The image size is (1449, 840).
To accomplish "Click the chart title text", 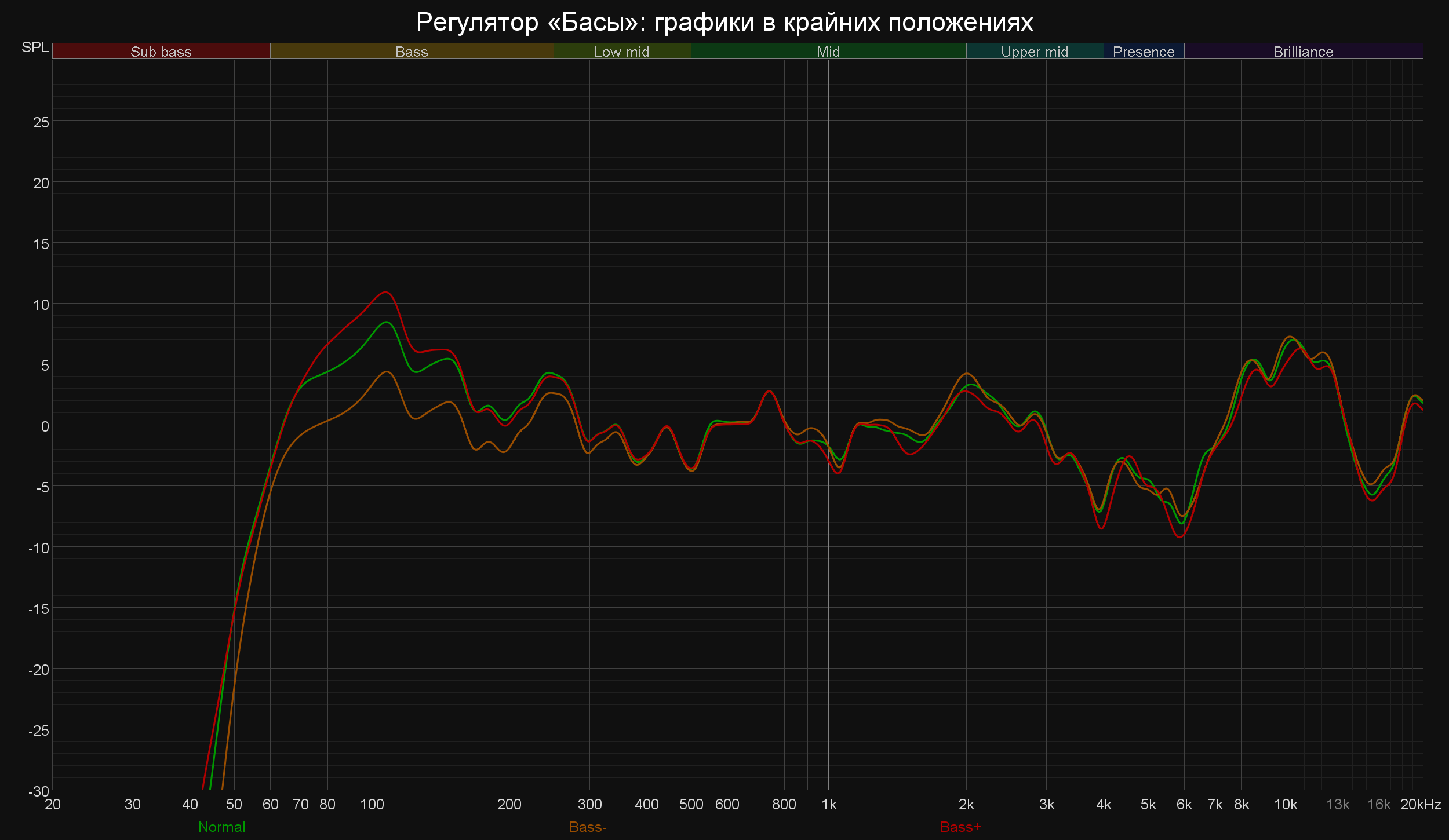I will pyautogui.click(x=724, y=23).
